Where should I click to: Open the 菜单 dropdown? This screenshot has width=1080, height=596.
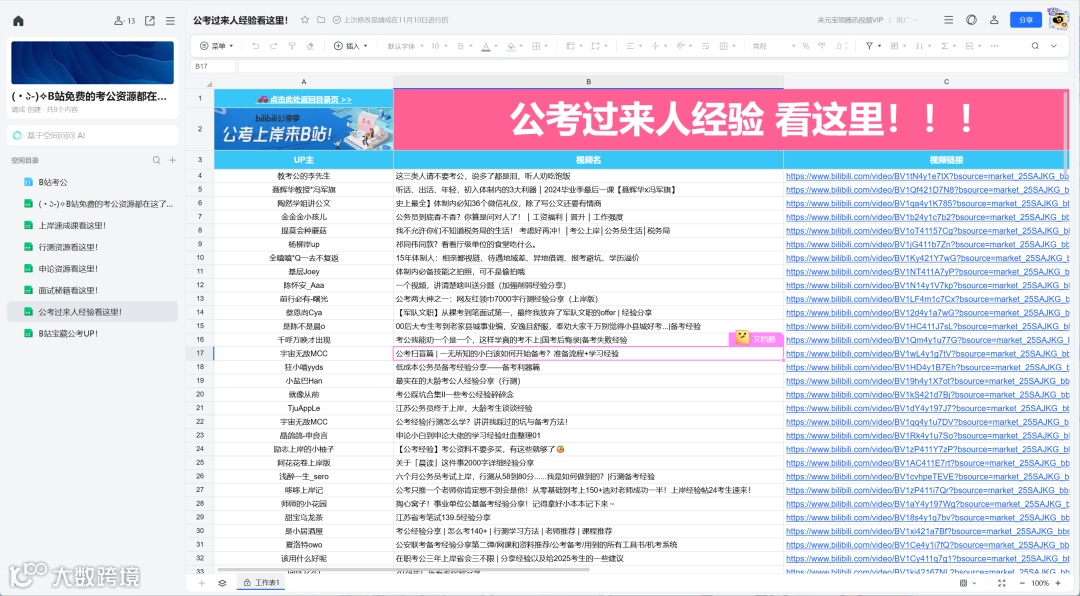216,46
